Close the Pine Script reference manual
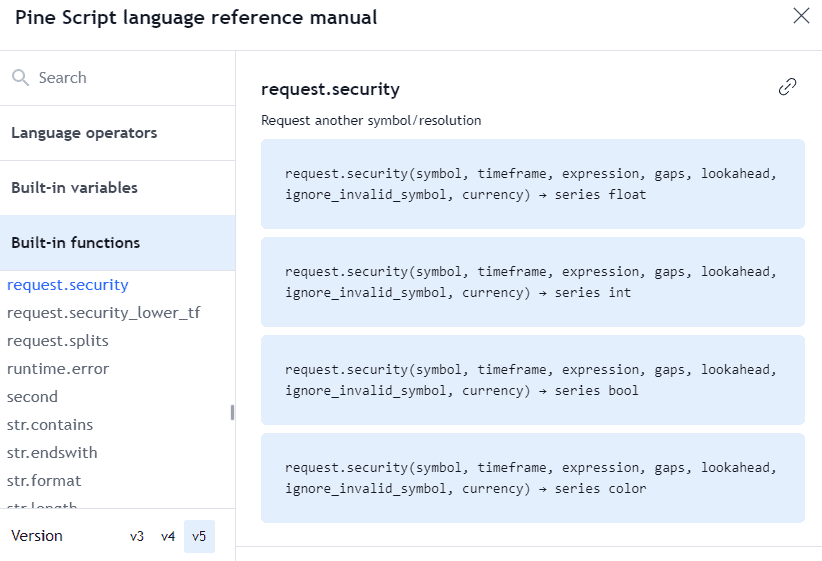822x561 pixels. pos(801,16)
